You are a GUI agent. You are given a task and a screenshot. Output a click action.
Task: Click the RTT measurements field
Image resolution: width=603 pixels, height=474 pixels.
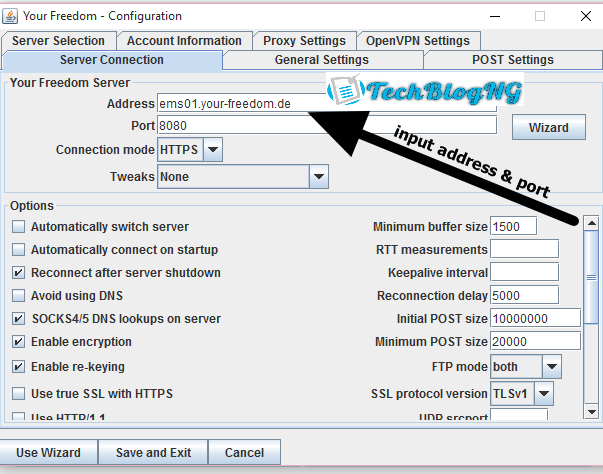pyautogui.click(x=525, y=249)
